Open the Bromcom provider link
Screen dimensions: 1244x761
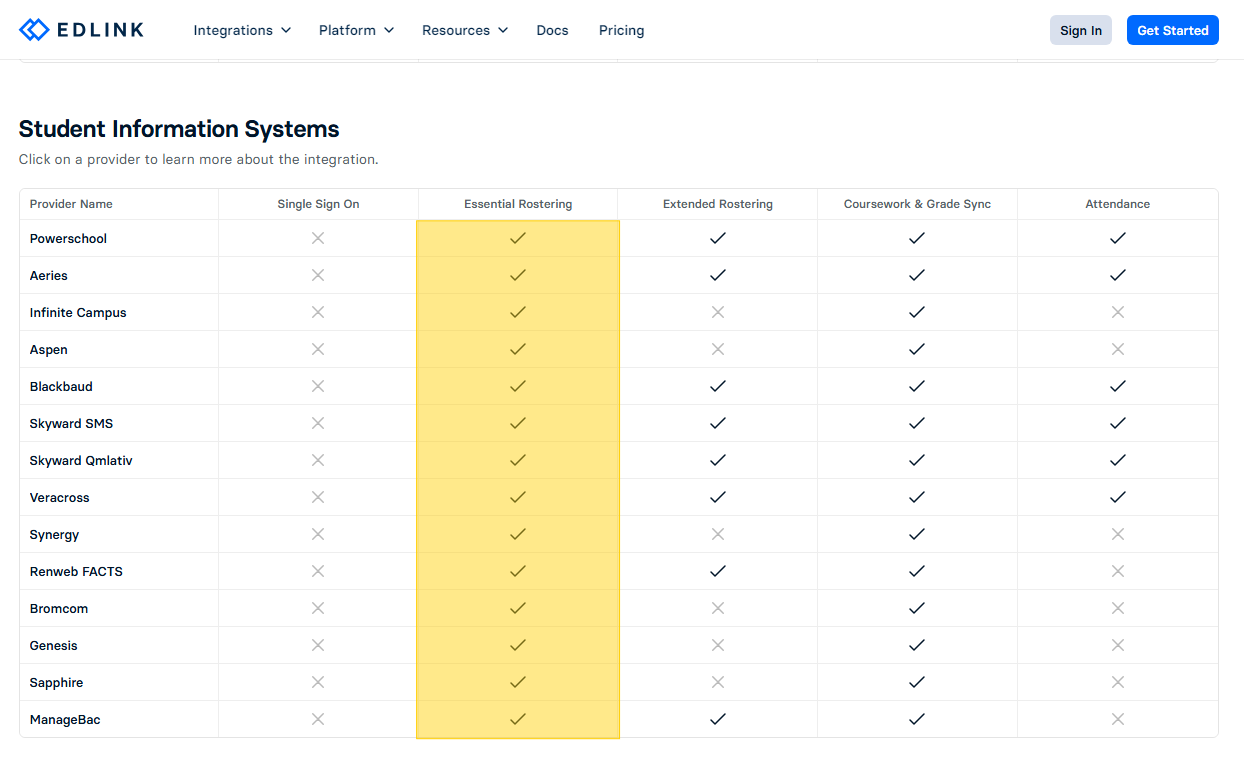pos(59,608)
